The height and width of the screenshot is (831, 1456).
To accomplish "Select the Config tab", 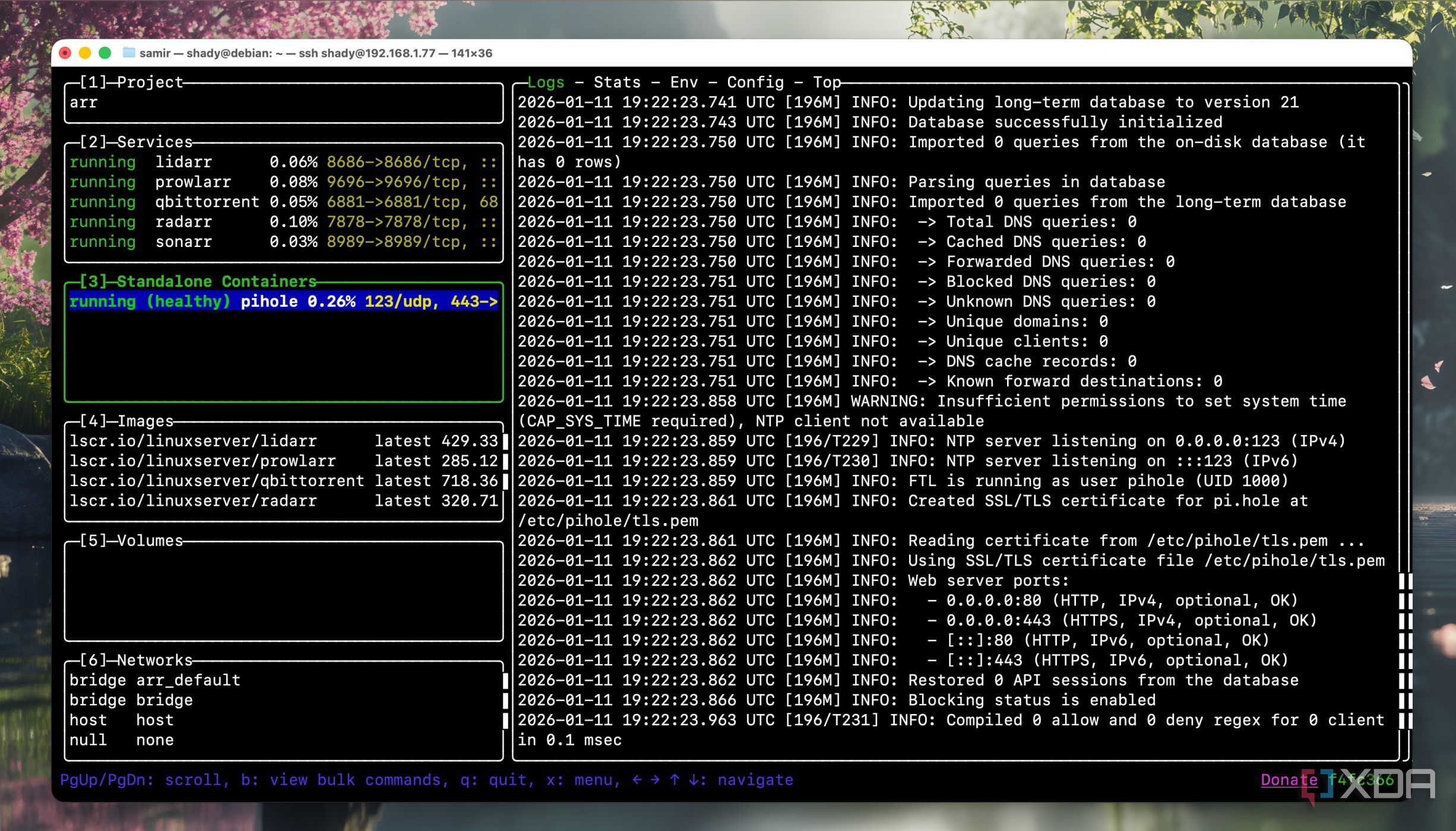I will tap(755, 82).
